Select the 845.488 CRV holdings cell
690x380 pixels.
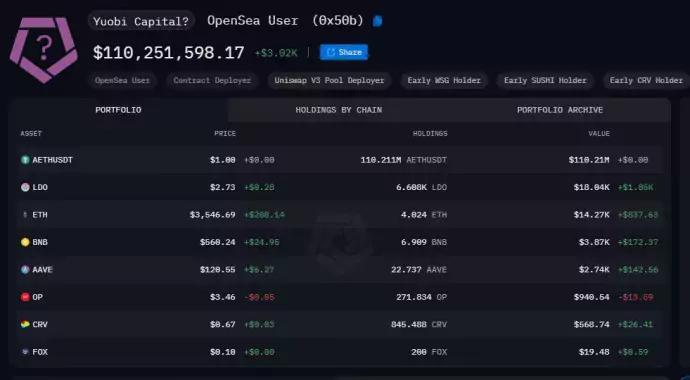coord(419,325)
